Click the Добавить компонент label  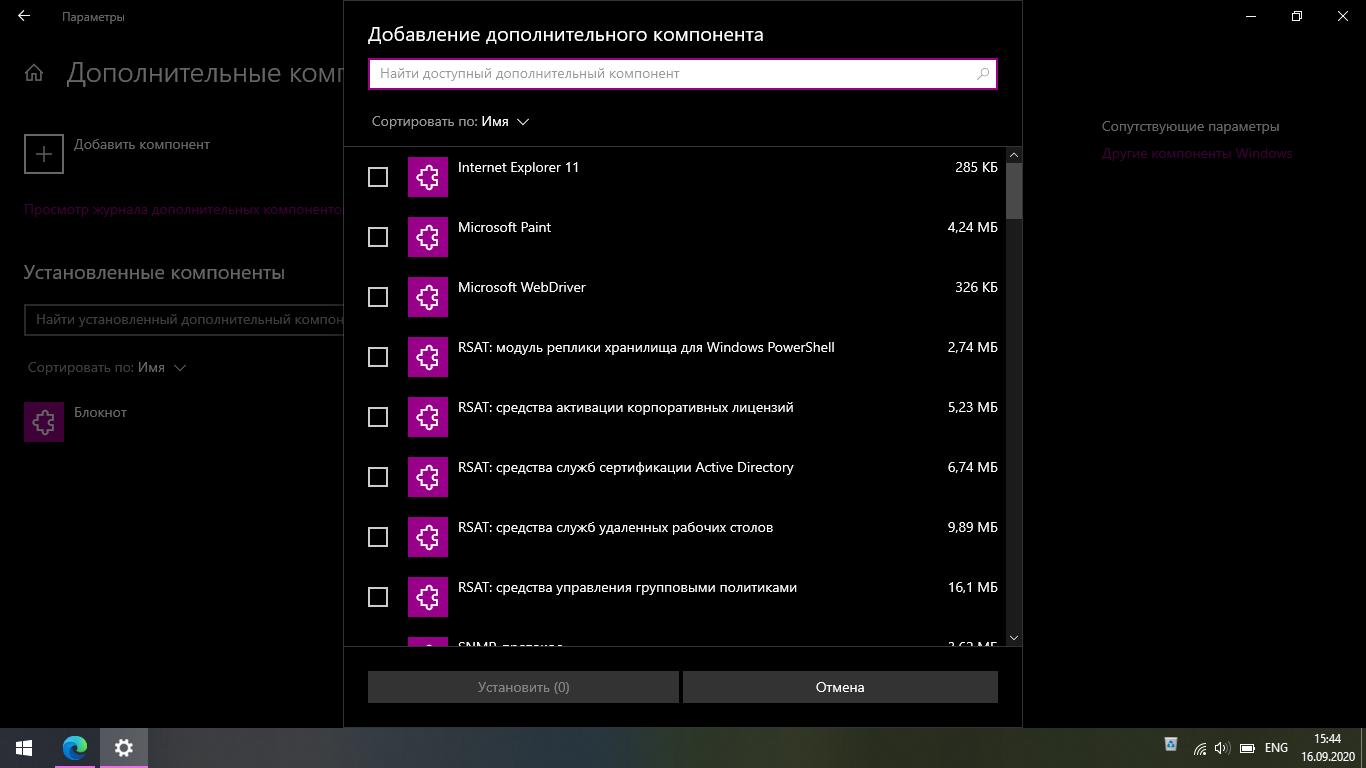[142, 144]
